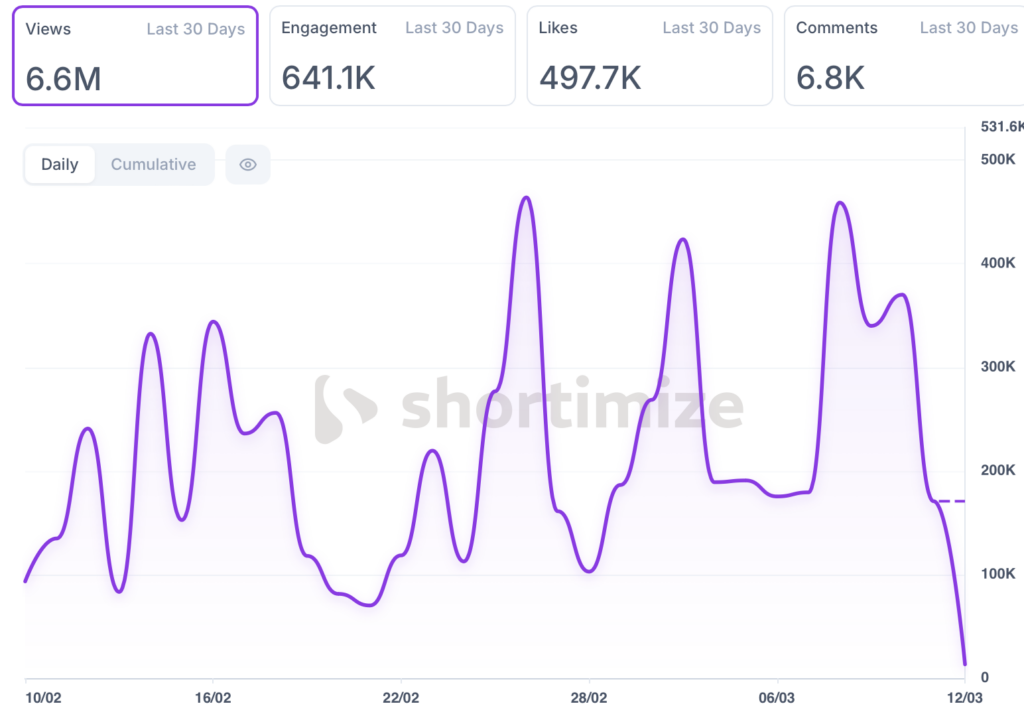The width and height of the screenshot is (1024, 714).
Task: Open Last 30 Days on Comments card
Action: (968, 29)
